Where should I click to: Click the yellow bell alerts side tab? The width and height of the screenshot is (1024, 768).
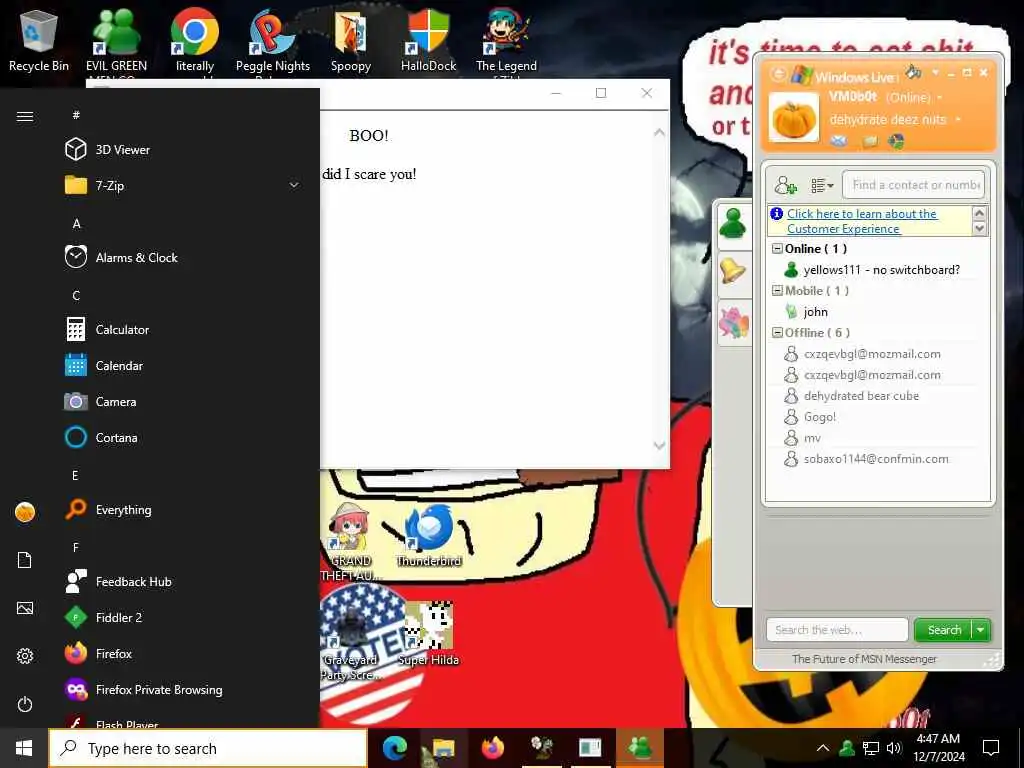click(x=733, y=271)
